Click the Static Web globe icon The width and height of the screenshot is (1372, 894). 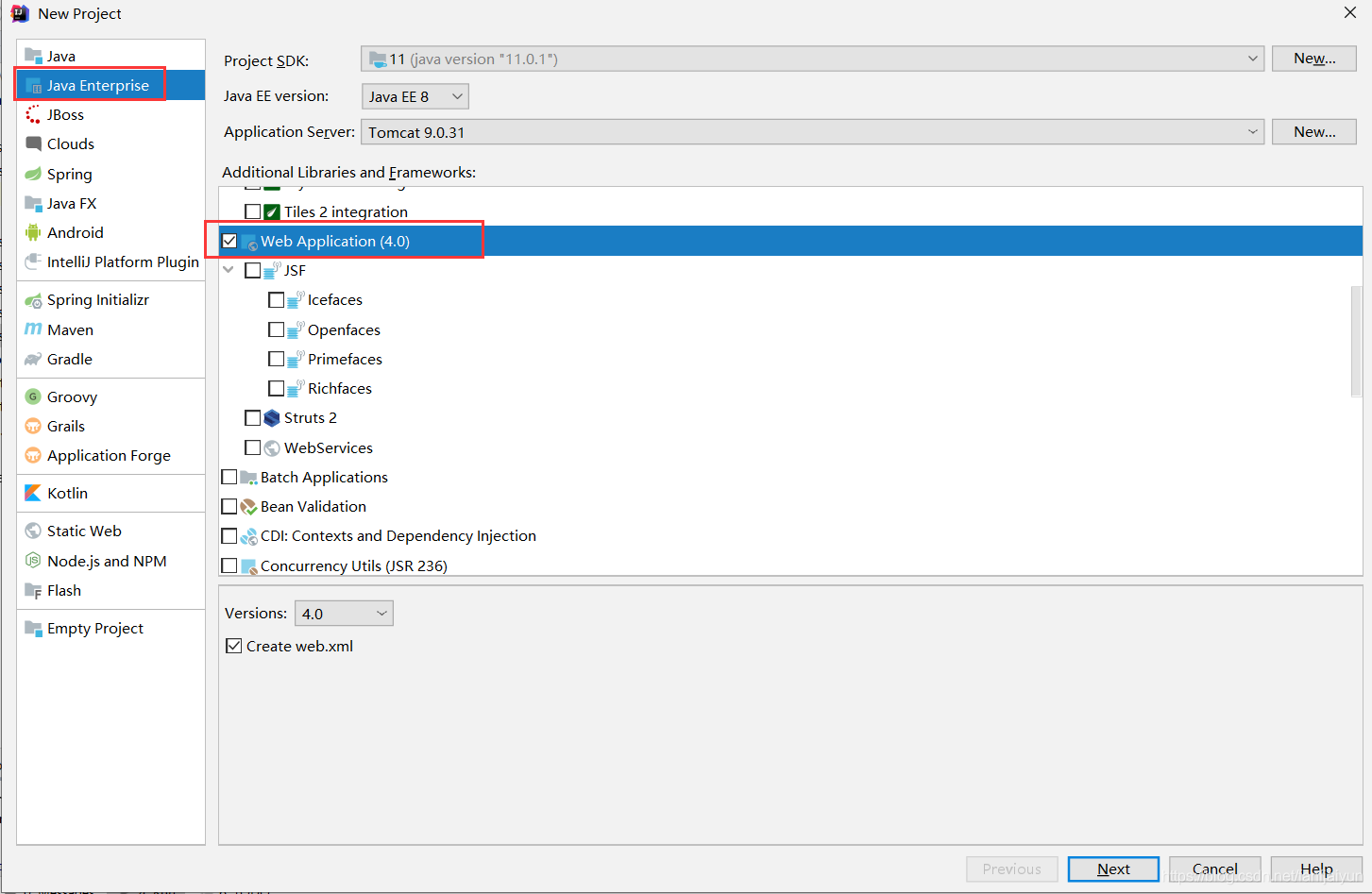[33, 531]
